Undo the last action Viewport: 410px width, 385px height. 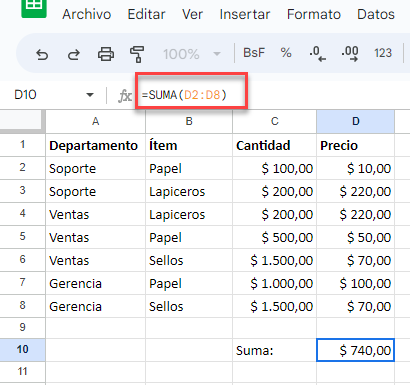pyautogui.click(x=42, y=54)
